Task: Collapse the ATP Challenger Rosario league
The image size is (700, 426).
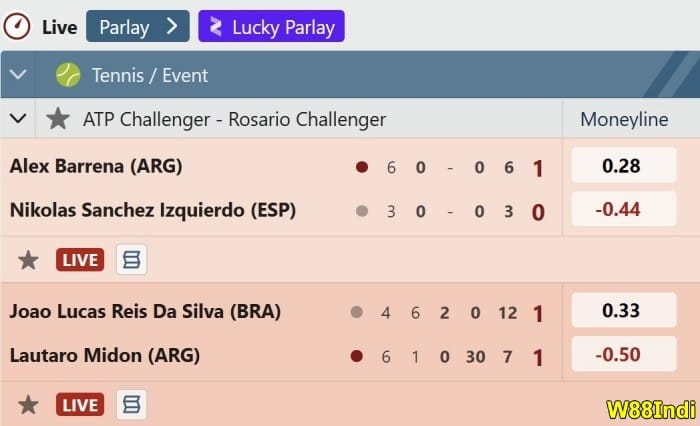Action: pos(17,119)
